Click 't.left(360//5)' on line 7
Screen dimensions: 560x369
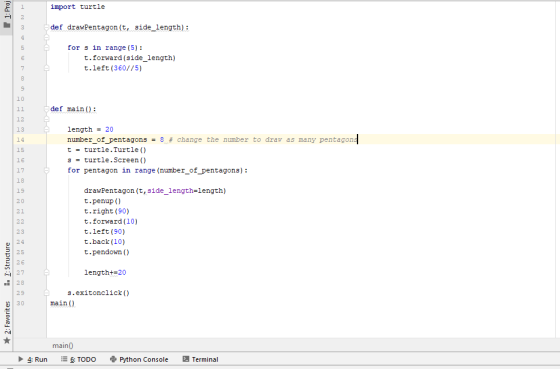click(113, 68)
